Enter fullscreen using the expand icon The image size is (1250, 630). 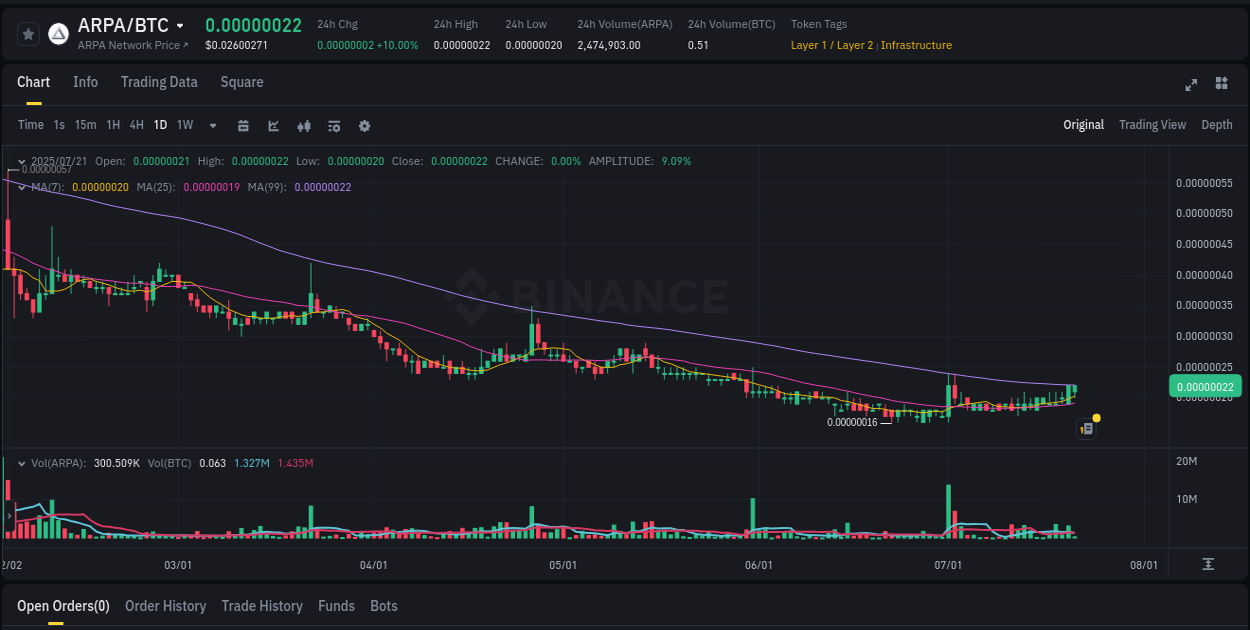pos(1190,85)
